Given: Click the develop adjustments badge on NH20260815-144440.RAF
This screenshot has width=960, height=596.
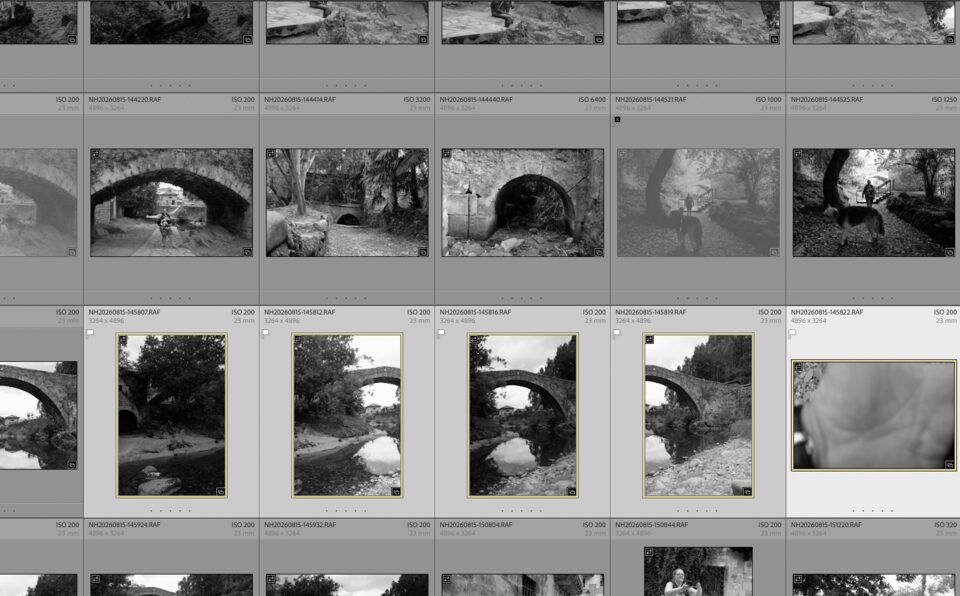Looking at the screenshot, I should [446, 154].
